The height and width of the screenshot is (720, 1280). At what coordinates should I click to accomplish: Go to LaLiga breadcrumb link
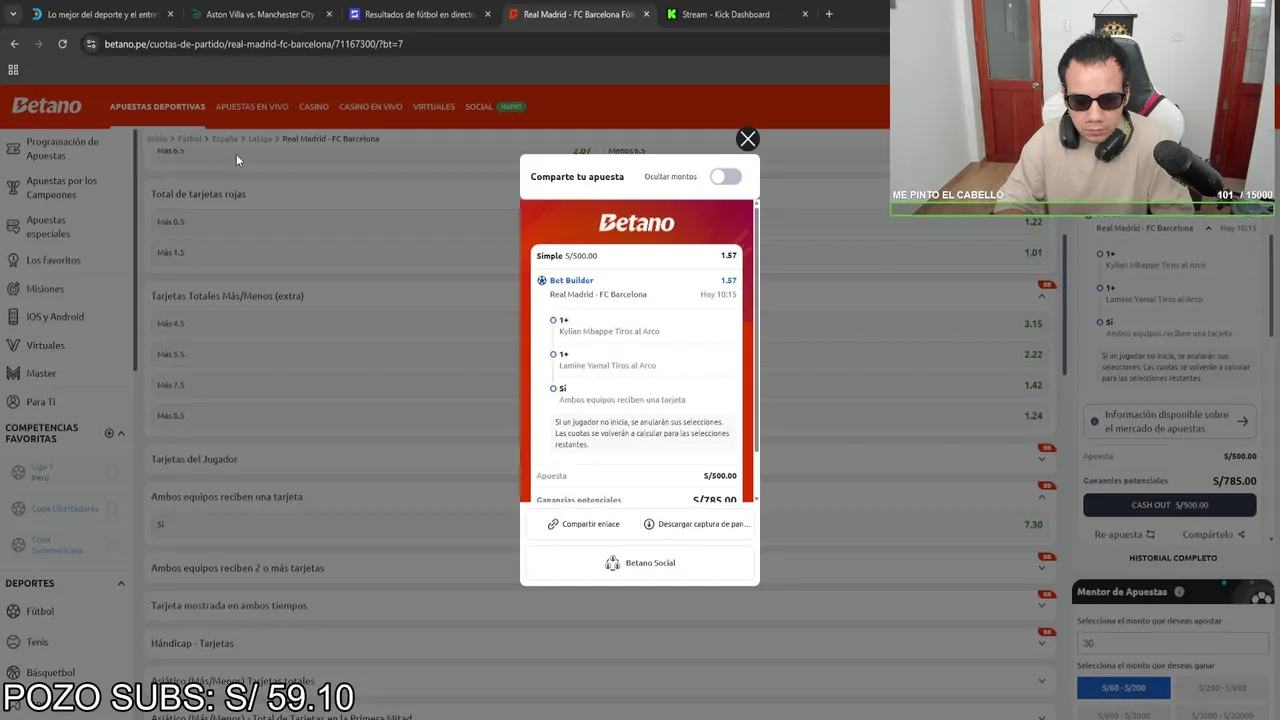259,139
